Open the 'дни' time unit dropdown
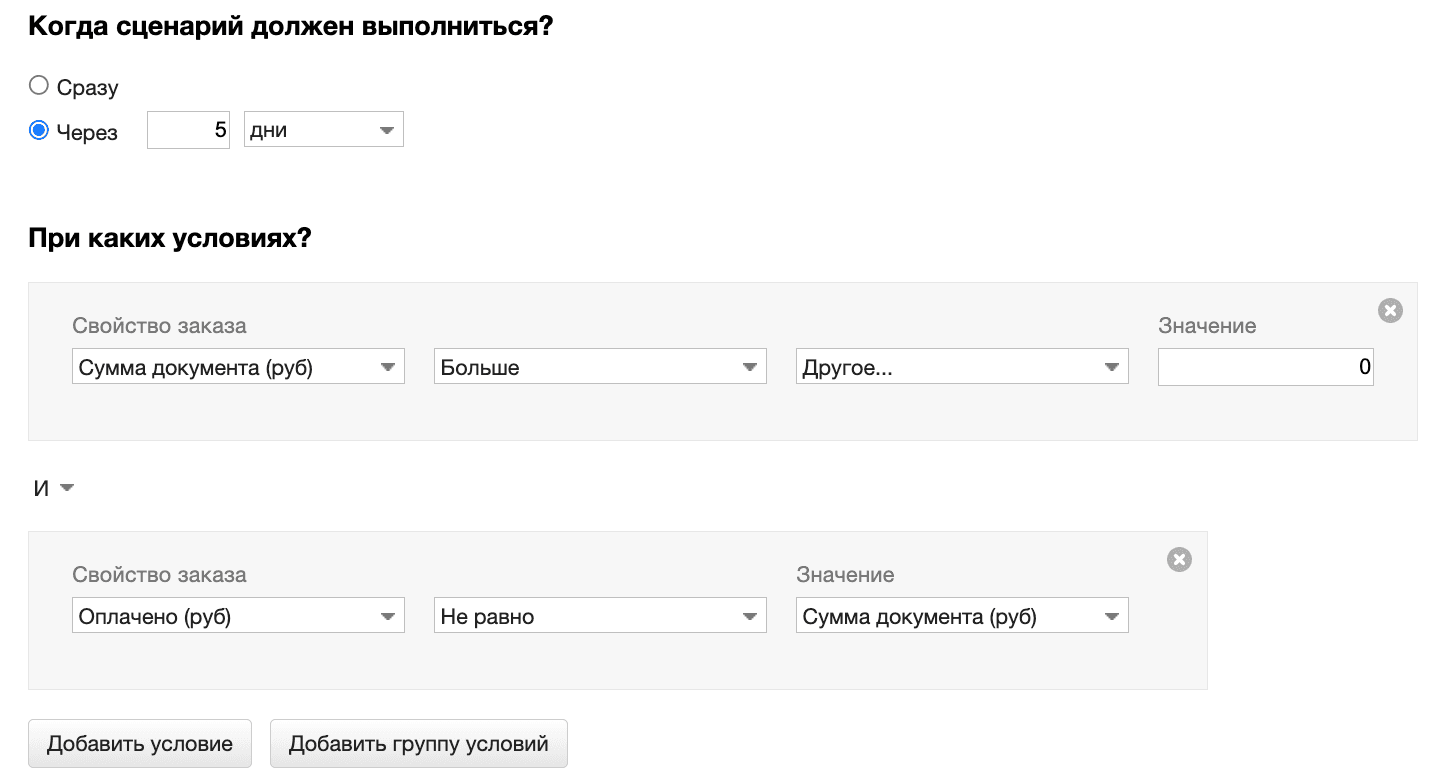 323,130
